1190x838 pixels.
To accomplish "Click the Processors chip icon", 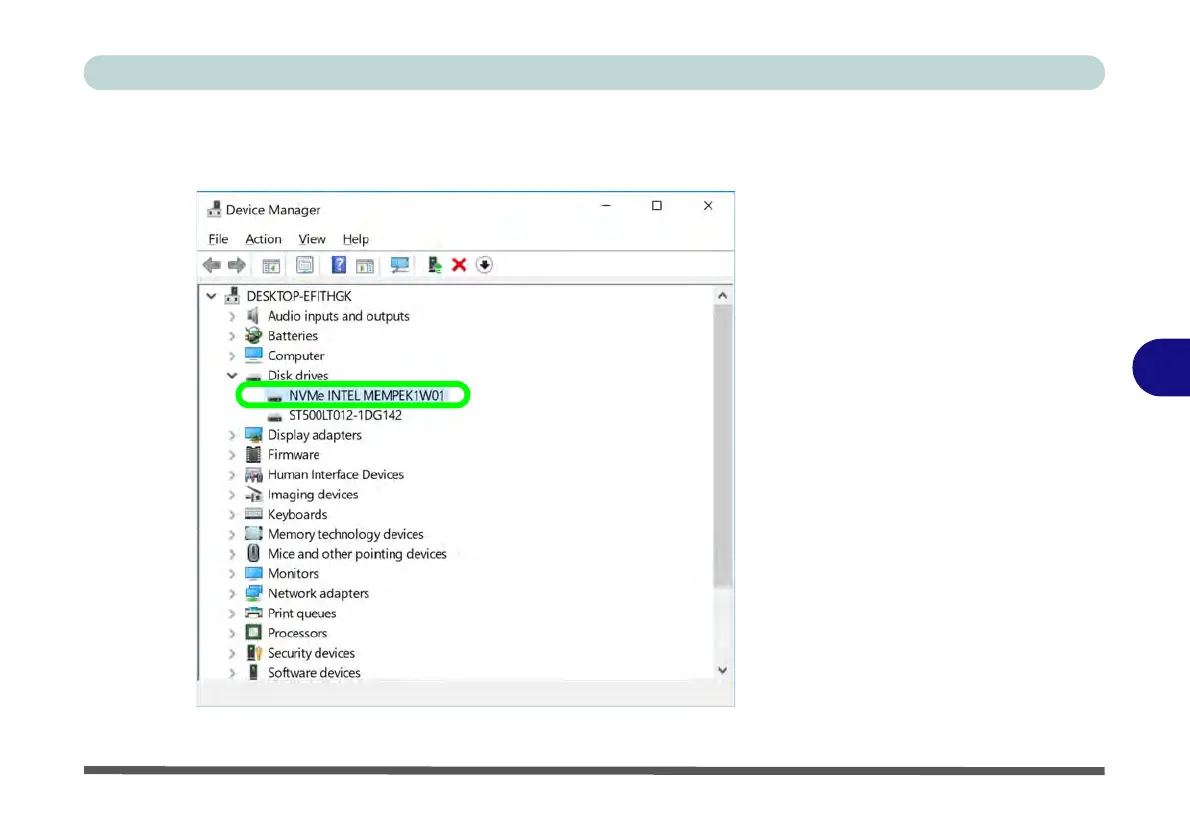I will [253, 632].
